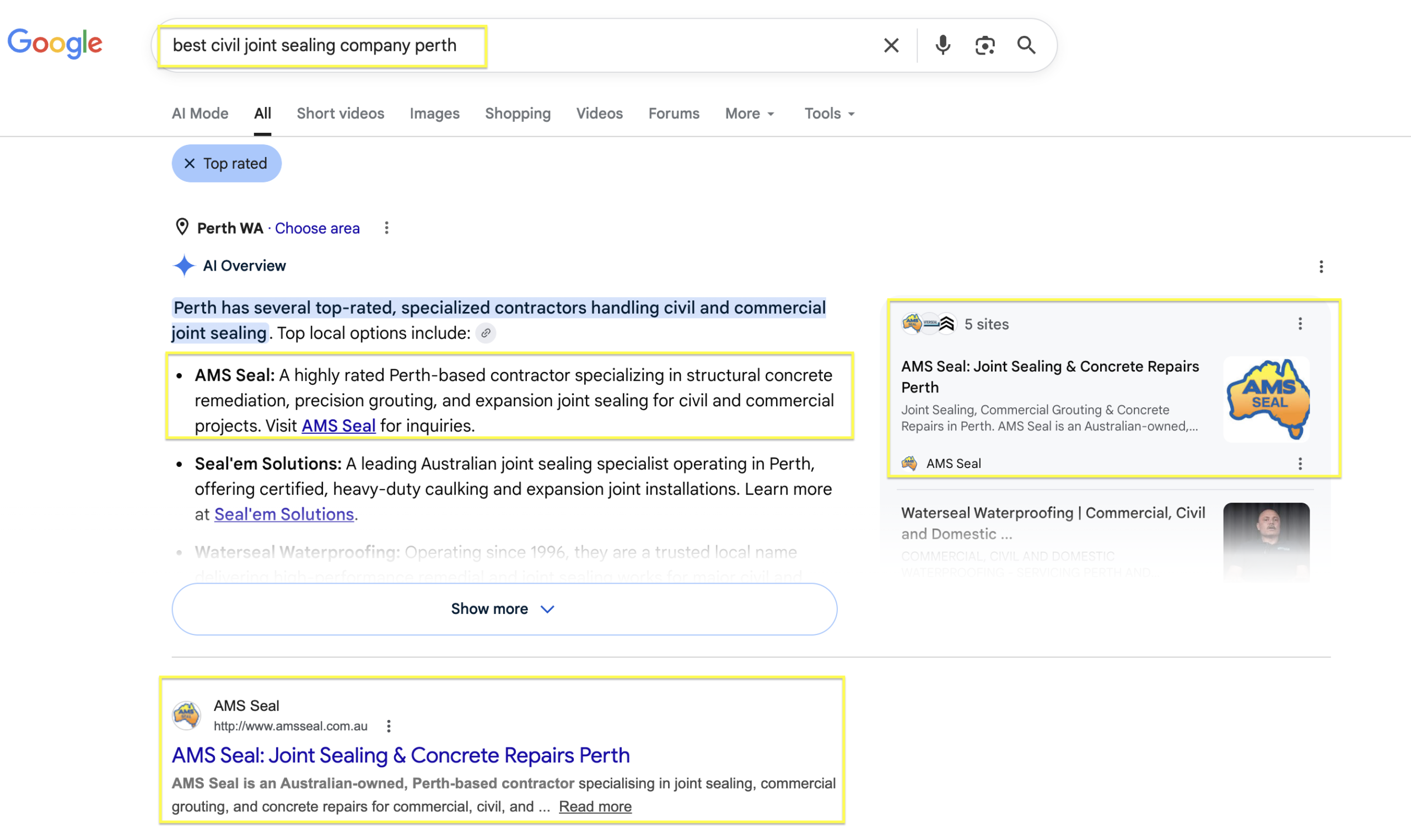Click the '5 sites' label
Screen dimensions: 1411x840
987,324
